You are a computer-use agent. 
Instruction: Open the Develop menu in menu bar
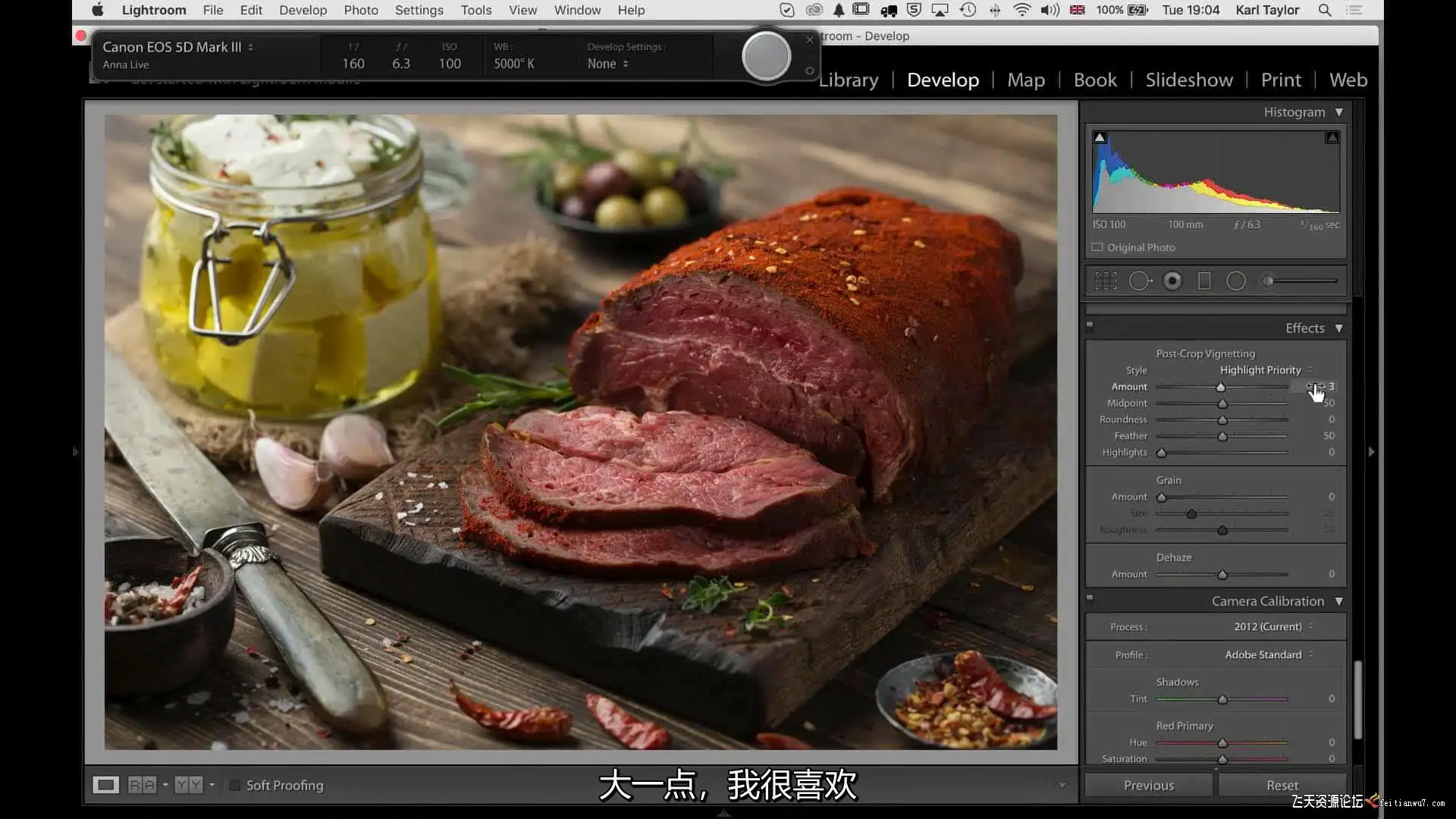pyautogui.click(x=303, y=10)
